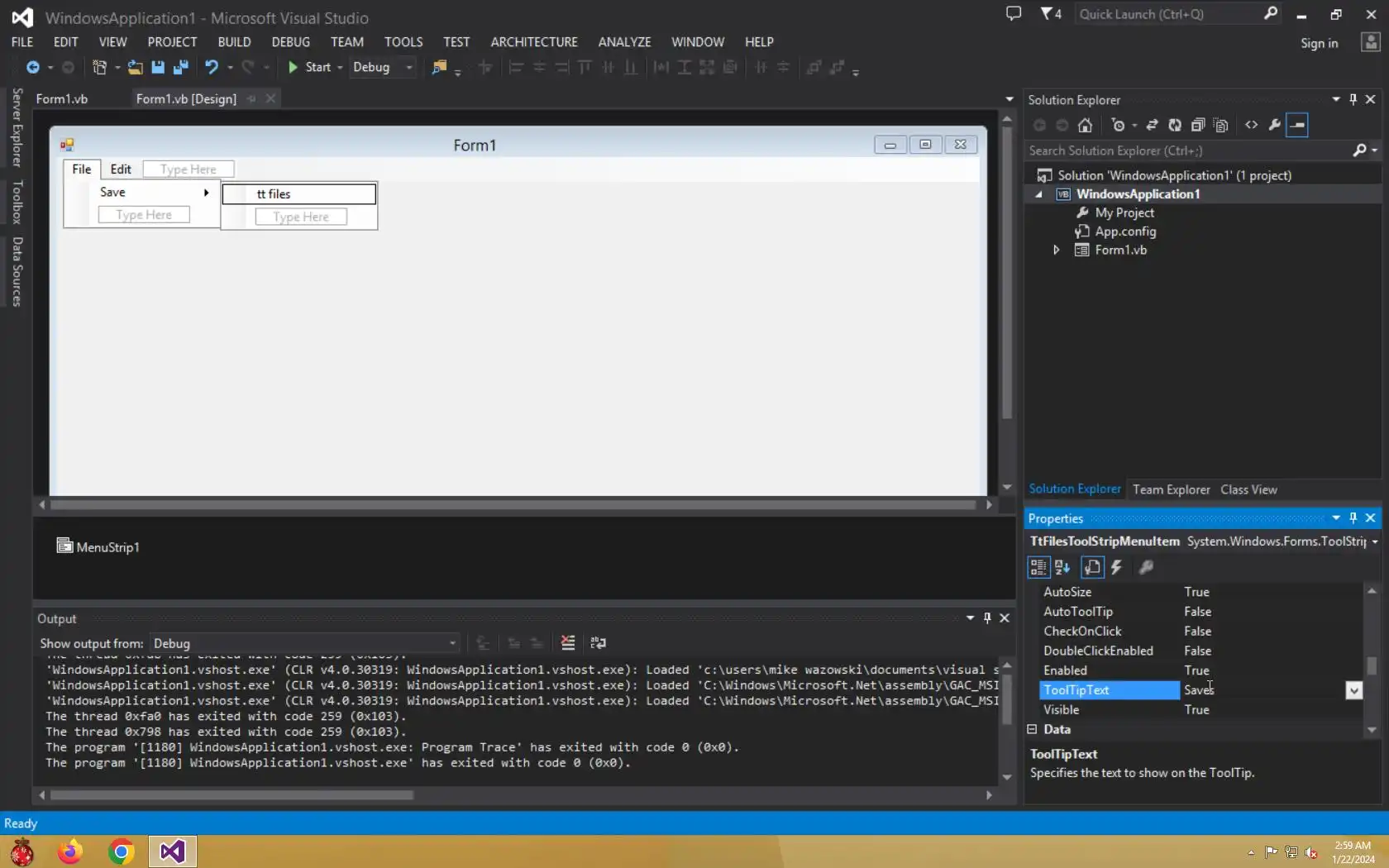
Task: Open the Server Explorer side tab
Action: (x=17, y=127)
